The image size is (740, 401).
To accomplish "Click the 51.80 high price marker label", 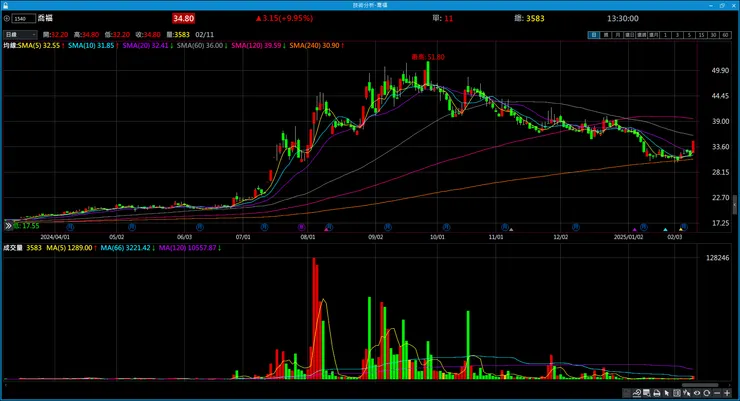I will [428, 57].
